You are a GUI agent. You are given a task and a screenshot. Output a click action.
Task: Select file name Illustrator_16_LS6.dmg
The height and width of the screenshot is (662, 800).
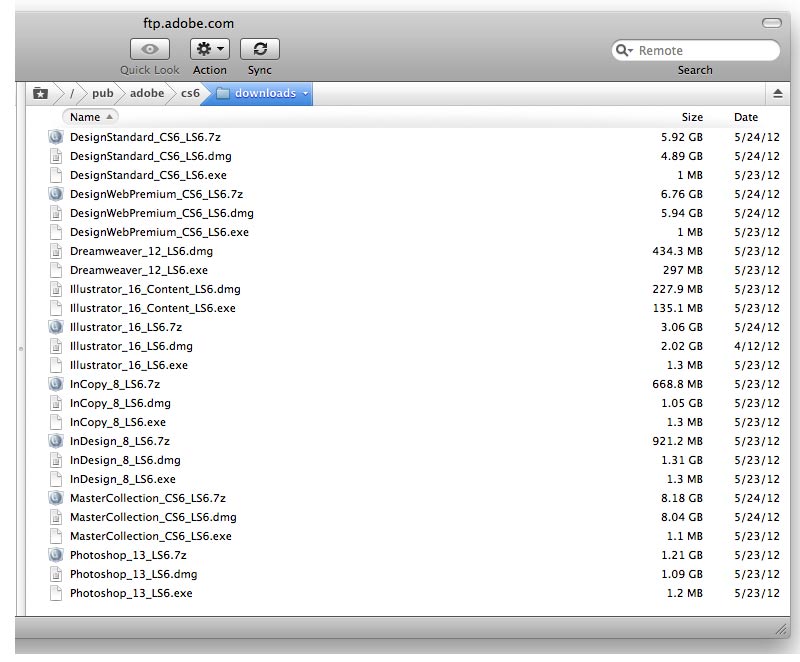pyautogui.click(x=131, y=346)
